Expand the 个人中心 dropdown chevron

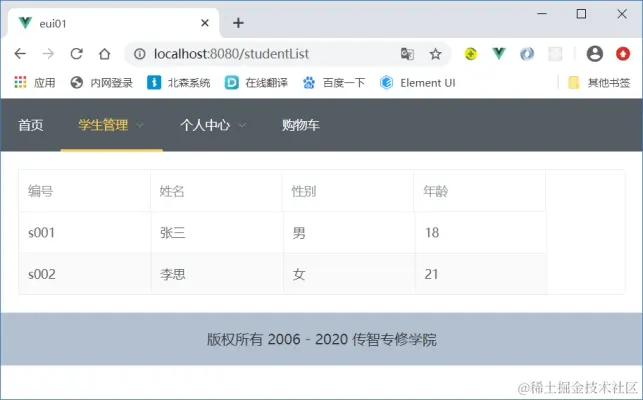pos(242,125)
